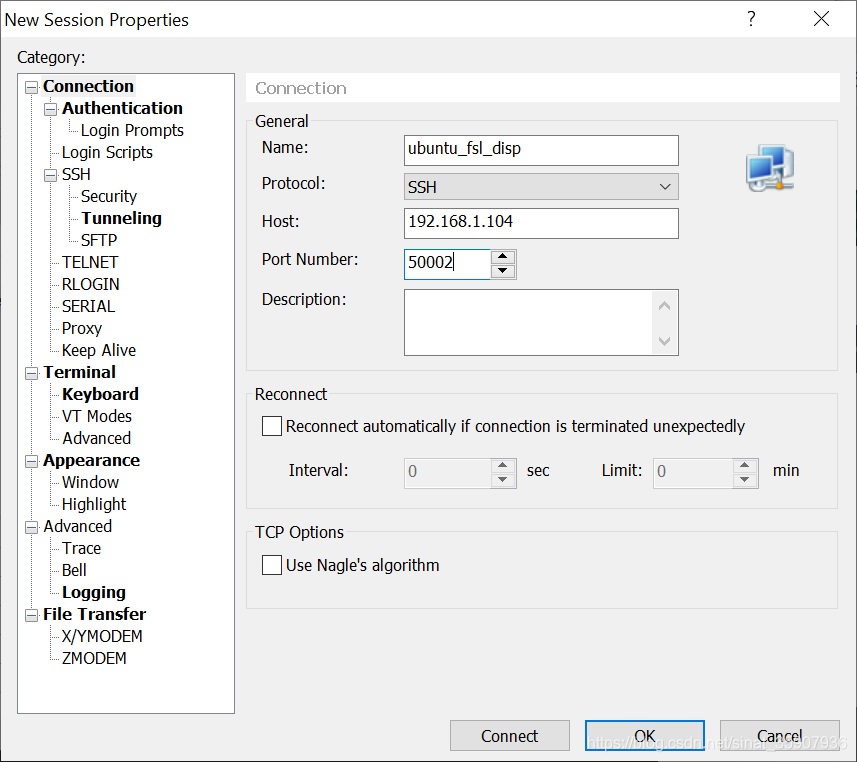Select Login Prompts category
The width and height of the screenshot is (857, 762).
pyautogui.click(x=132, y=131)
